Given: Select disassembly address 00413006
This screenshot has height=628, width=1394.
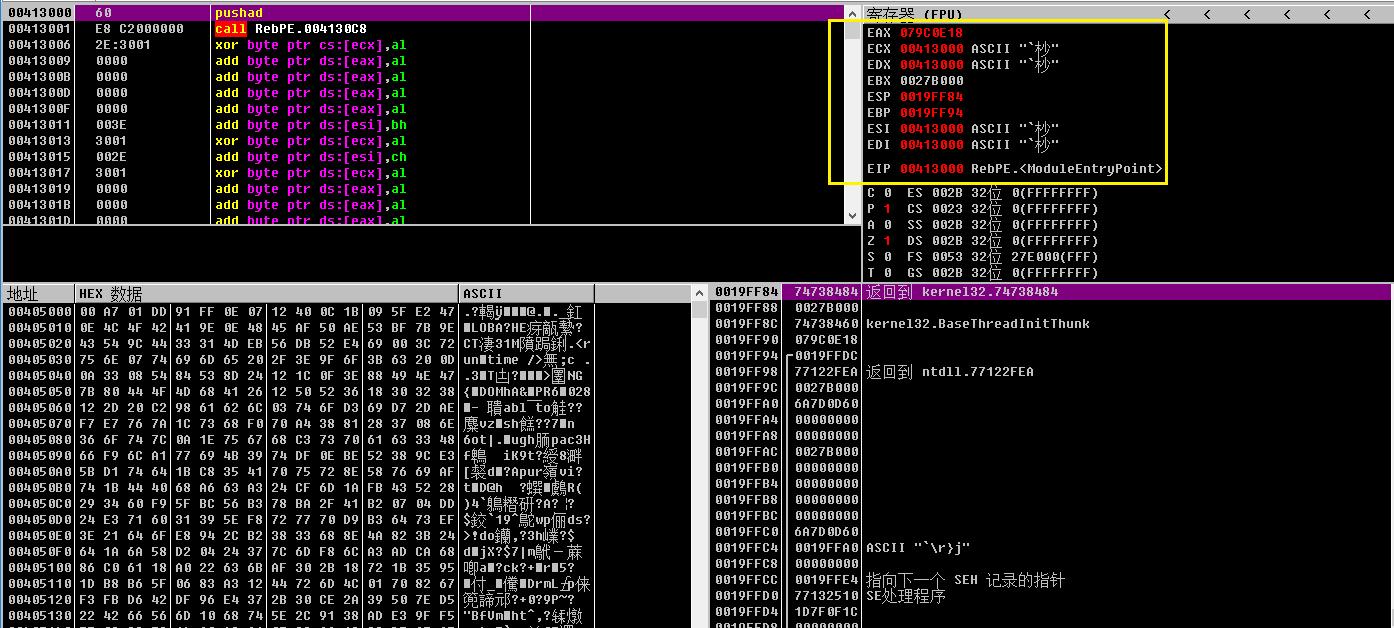Looking at the screenshot, I should [x=39, y=45].
